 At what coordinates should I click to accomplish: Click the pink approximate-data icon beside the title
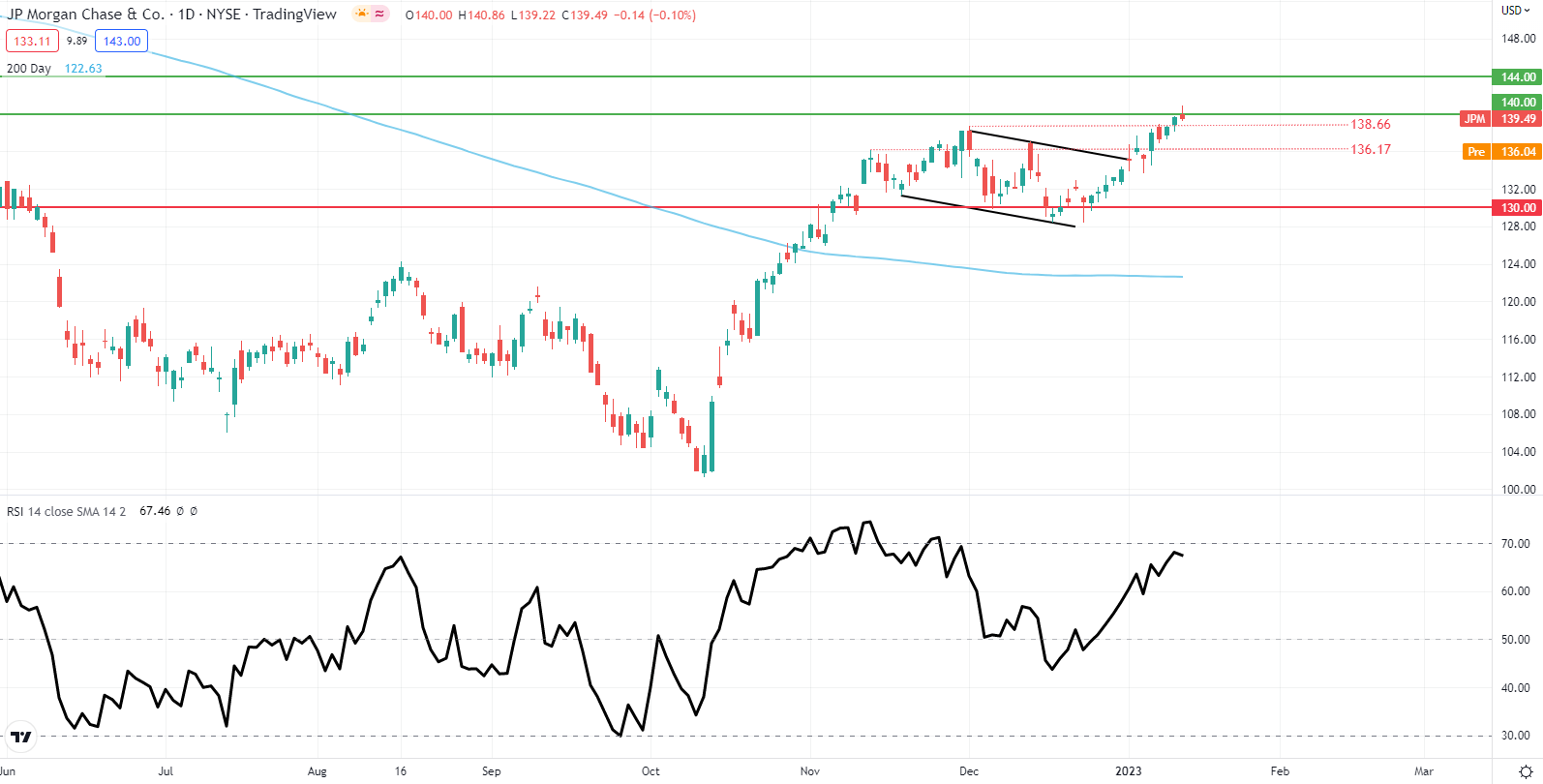pos(379,15)
